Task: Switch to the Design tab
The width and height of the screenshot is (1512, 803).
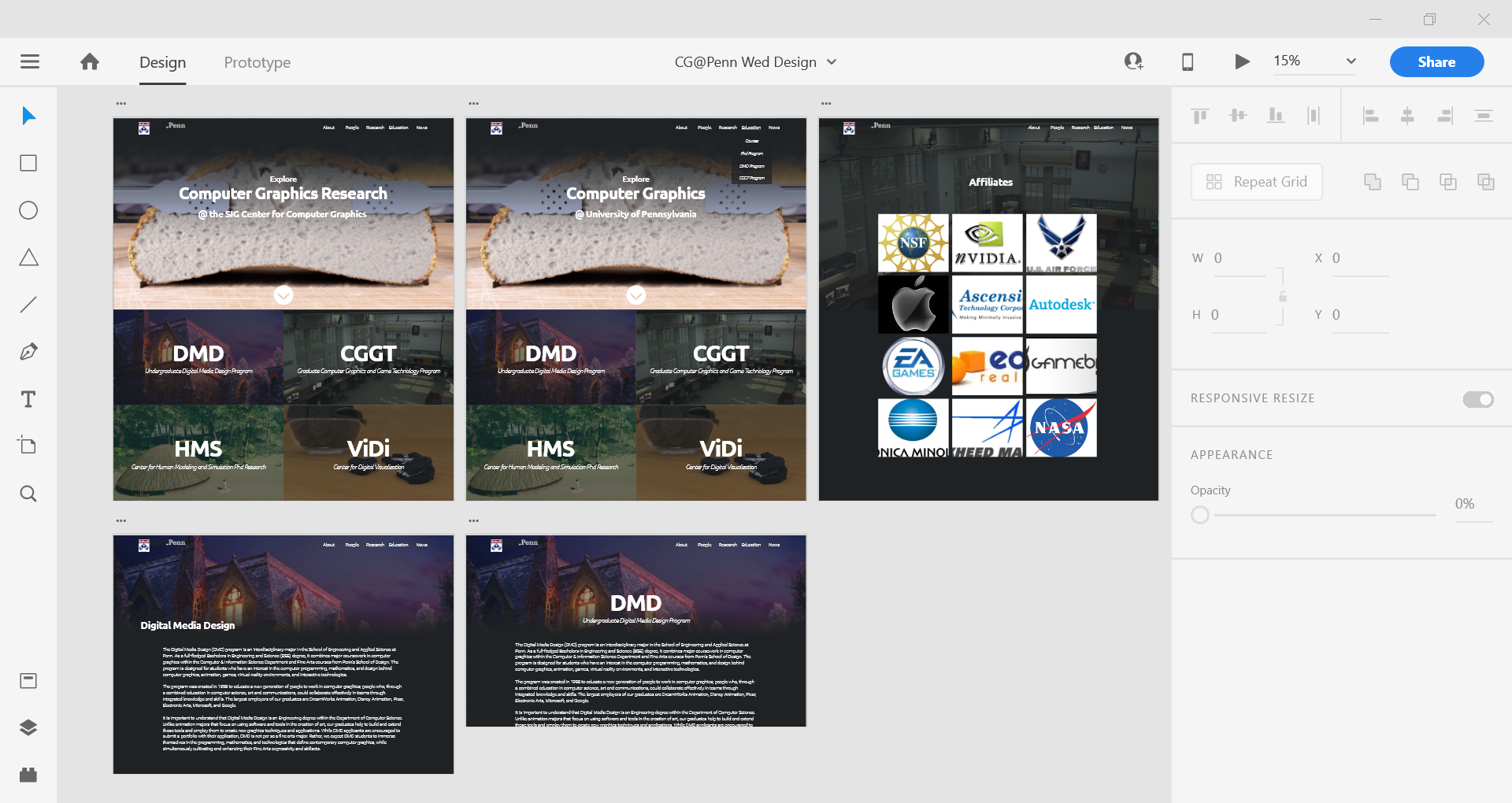Action: pos(163,62)
